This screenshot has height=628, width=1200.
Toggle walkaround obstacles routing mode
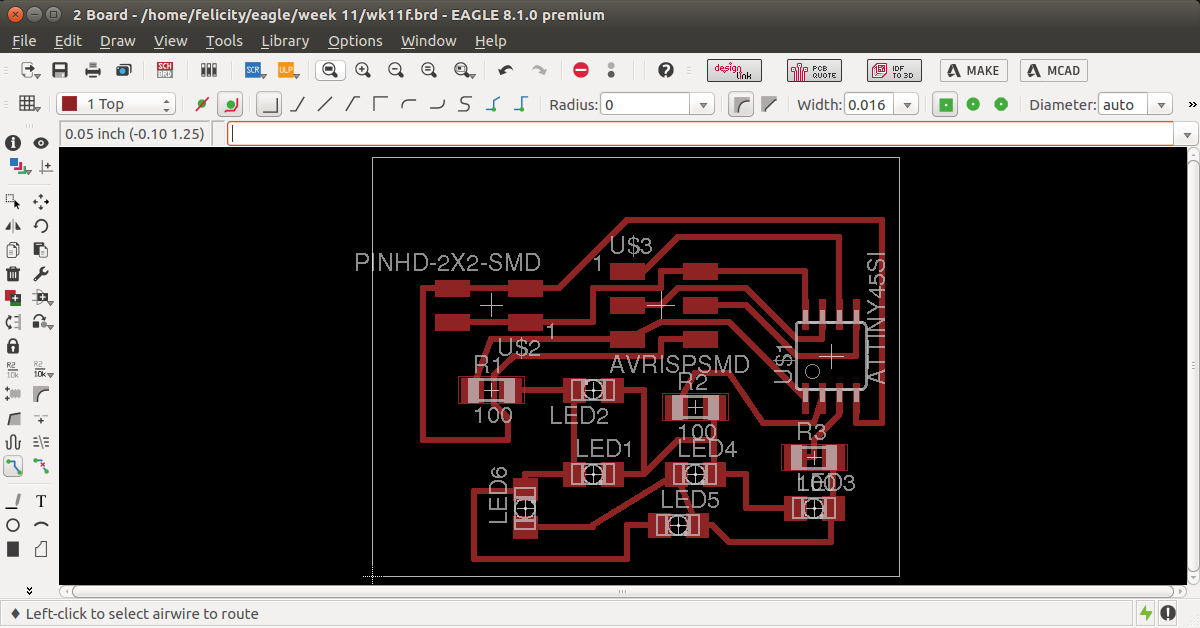point(231,104)
